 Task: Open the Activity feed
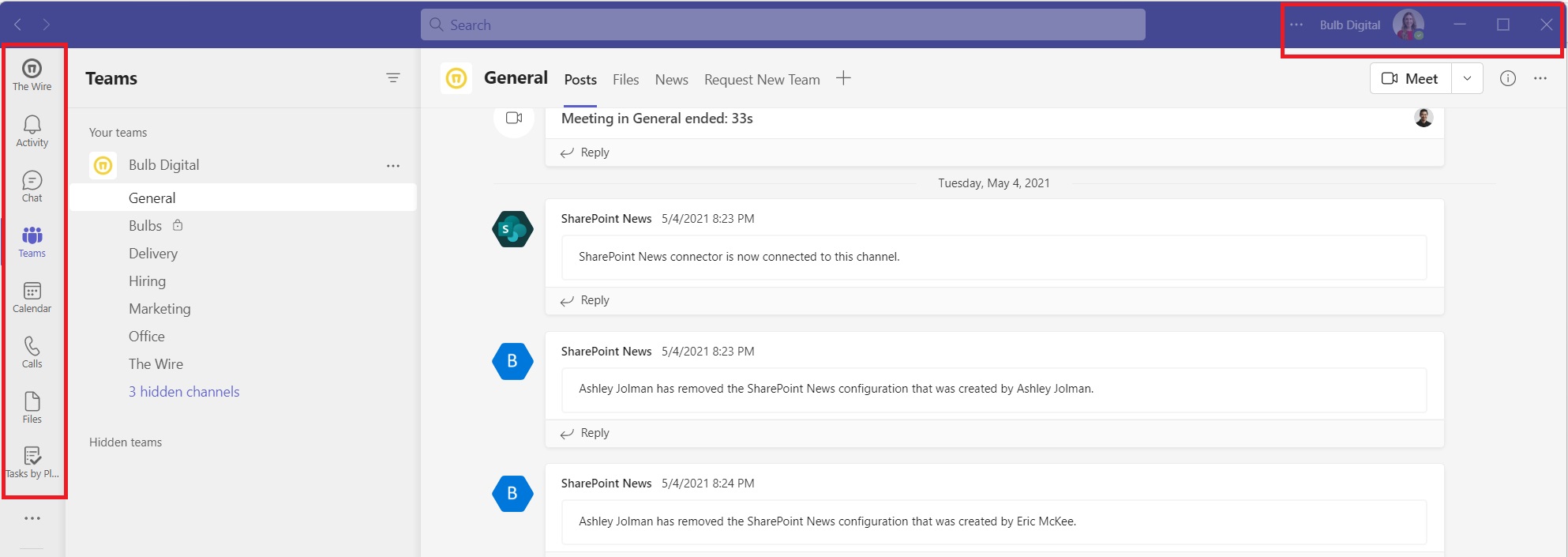point(32,130)
